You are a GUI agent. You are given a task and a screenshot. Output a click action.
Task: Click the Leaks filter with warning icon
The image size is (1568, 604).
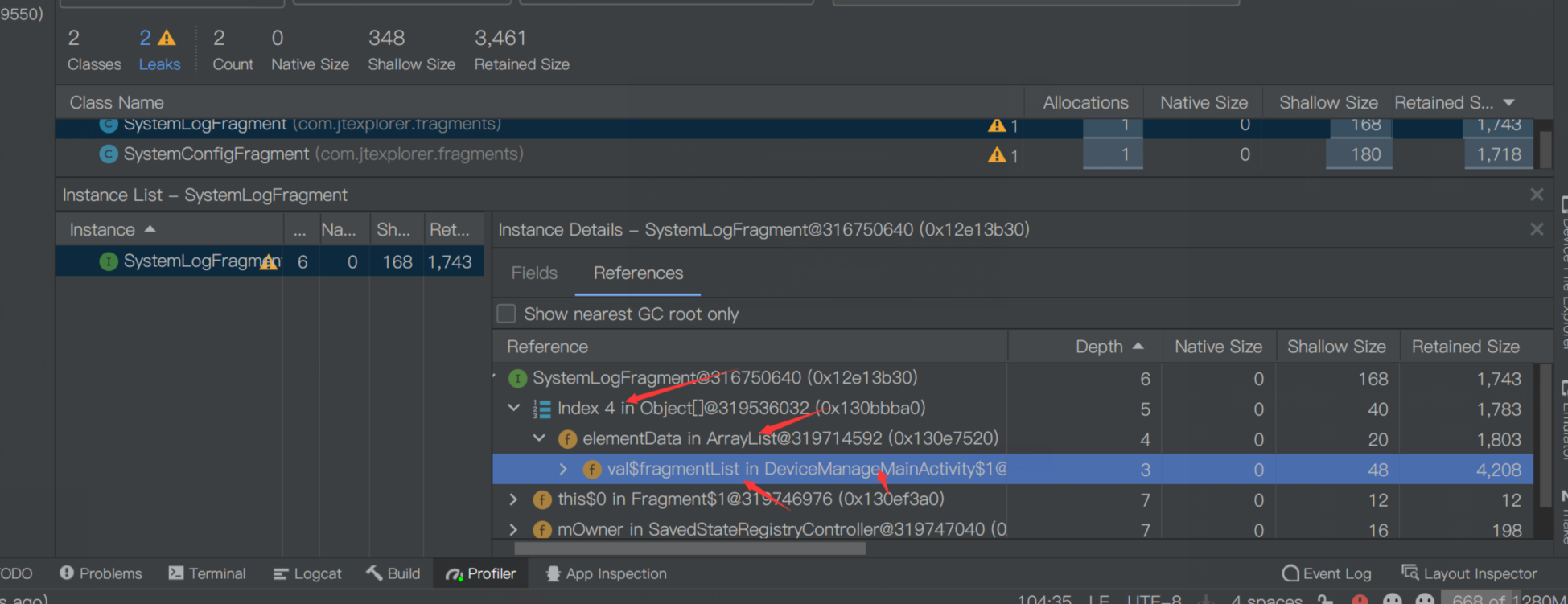click(x=158, y=50)
